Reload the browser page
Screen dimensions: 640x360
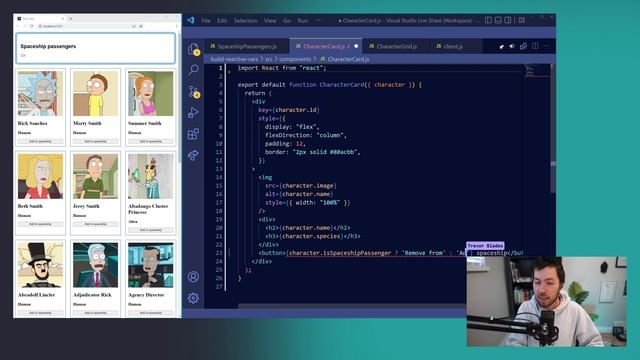coord(31,26)
